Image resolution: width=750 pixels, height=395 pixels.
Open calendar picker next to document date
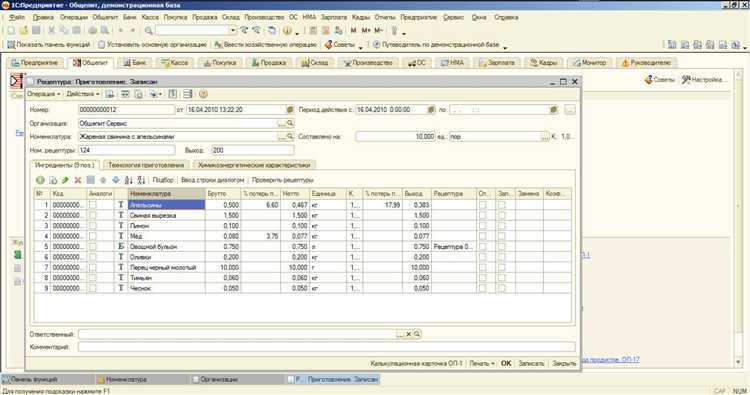[289, 110]
